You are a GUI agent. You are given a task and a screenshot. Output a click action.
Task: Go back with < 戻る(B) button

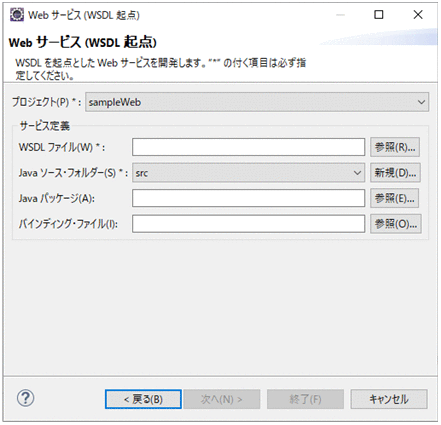143,399
